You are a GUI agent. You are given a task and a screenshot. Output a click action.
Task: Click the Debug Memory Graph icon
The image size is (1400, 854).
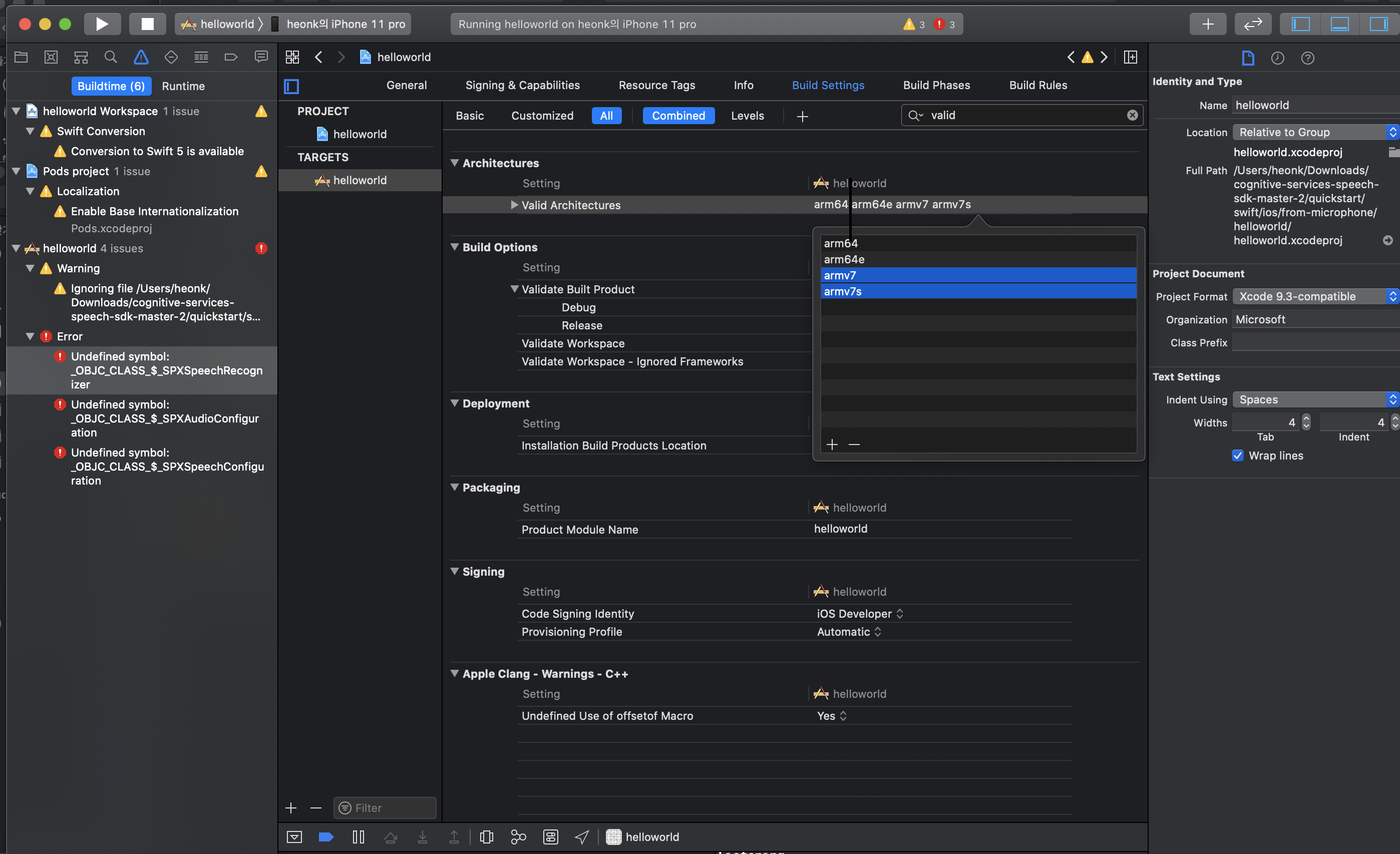click(518, 836)
